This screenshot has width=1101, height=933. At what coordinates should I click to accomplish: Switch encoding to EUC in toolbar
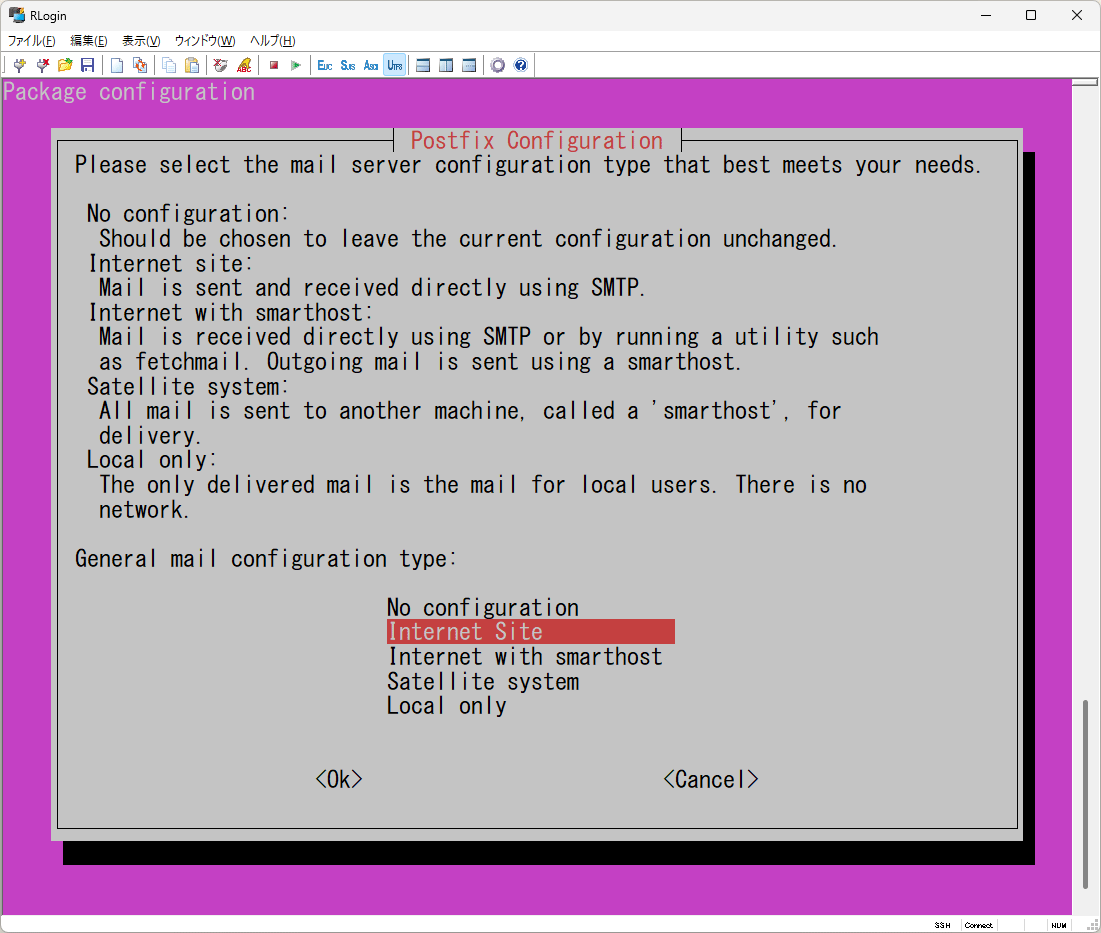325,65
